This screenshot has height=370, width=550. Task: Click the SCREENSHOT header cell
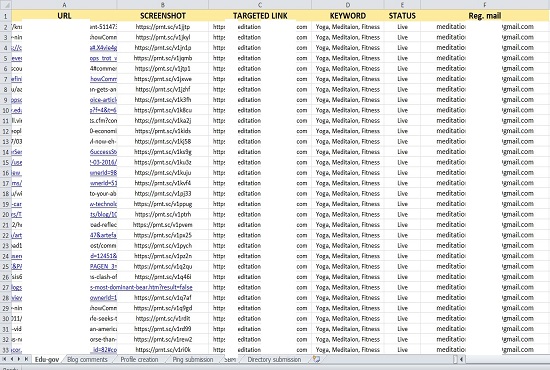tap(162, 16)
